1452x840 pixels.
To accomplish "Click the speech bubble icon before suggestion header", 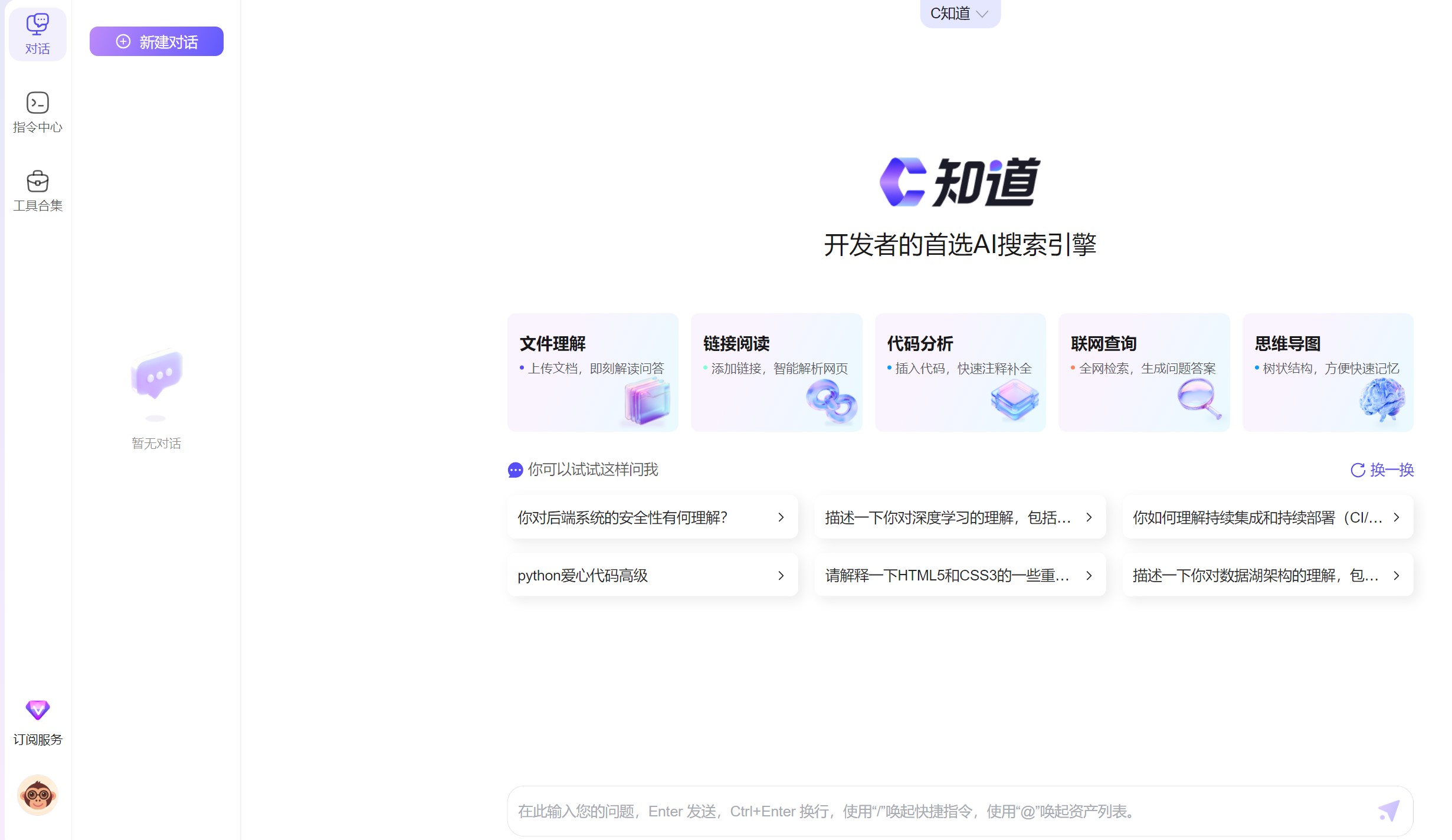I will (x=514, y=470).
